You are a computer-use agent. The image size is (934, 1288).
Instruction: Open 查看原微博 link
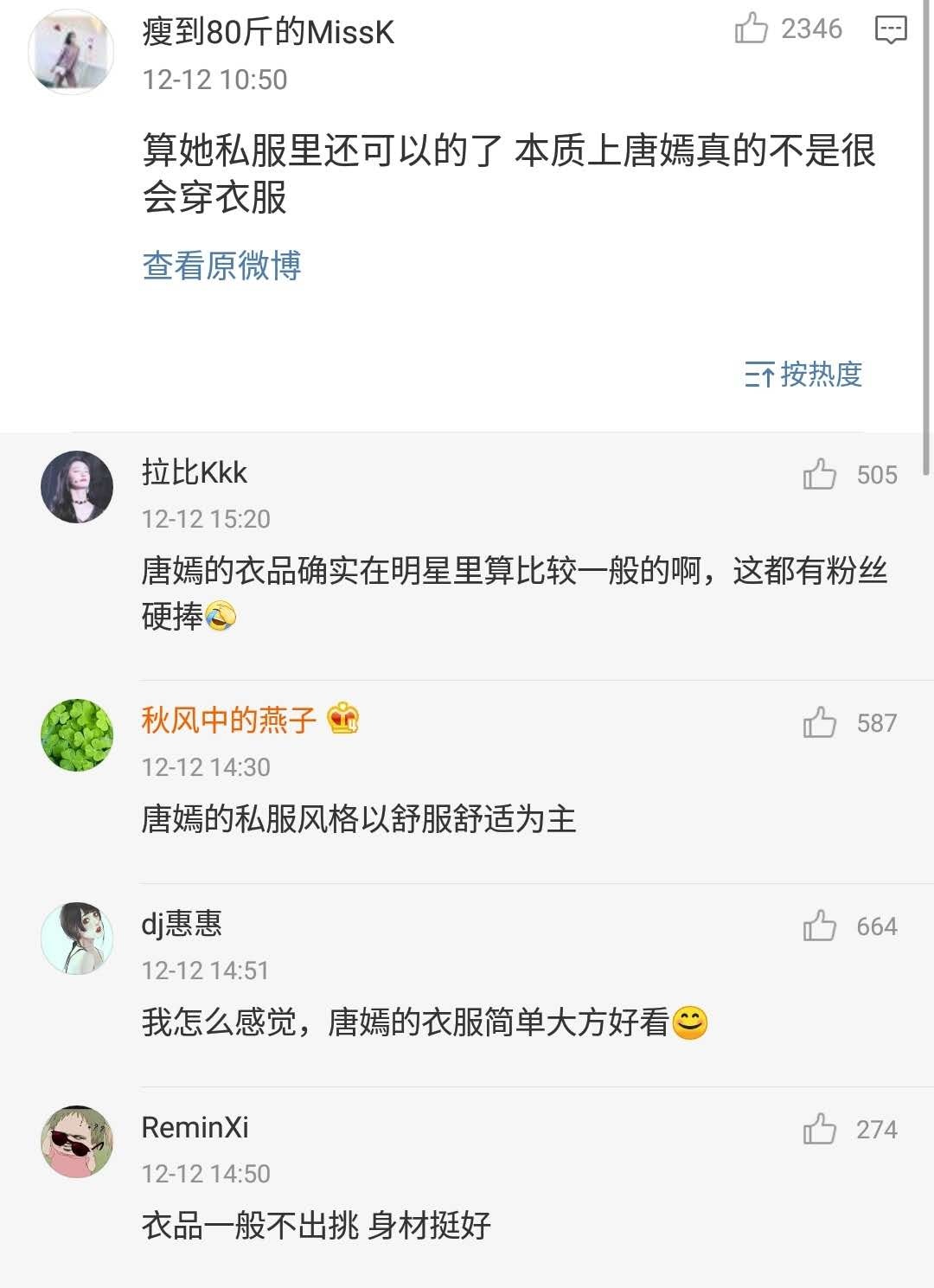point(221,266)
